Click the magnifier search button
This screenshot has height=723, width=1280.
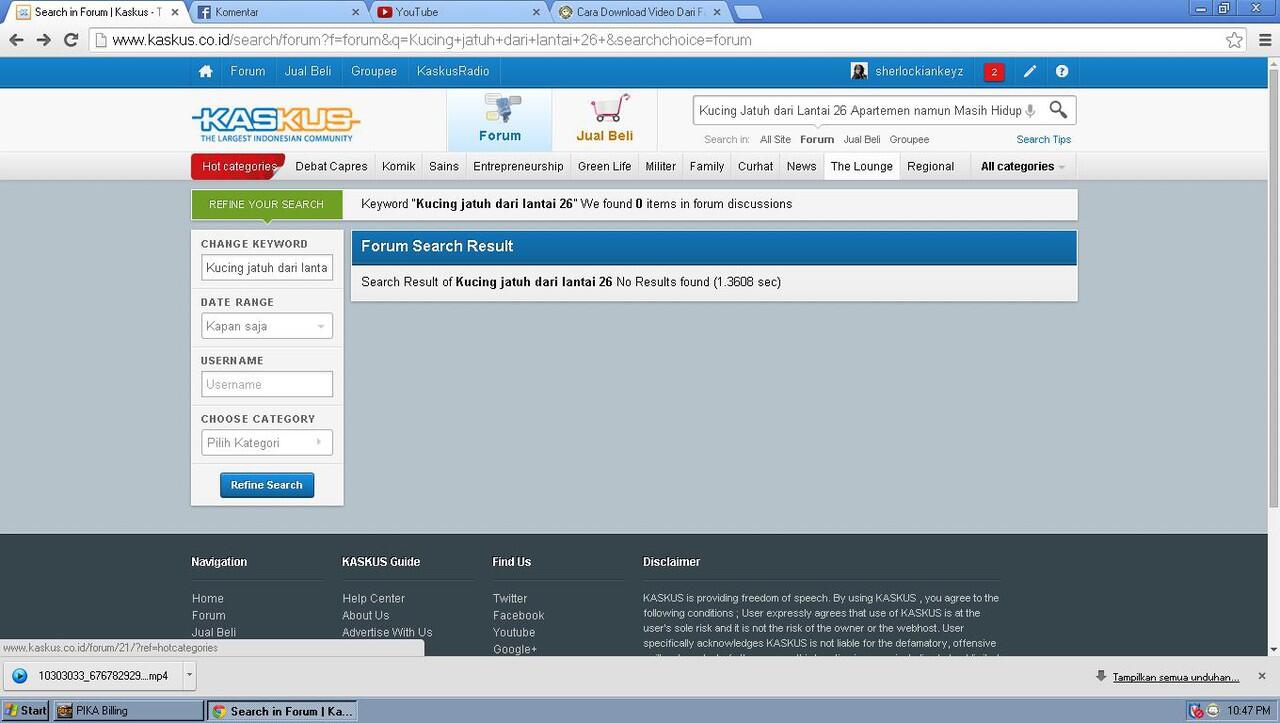1058,110
